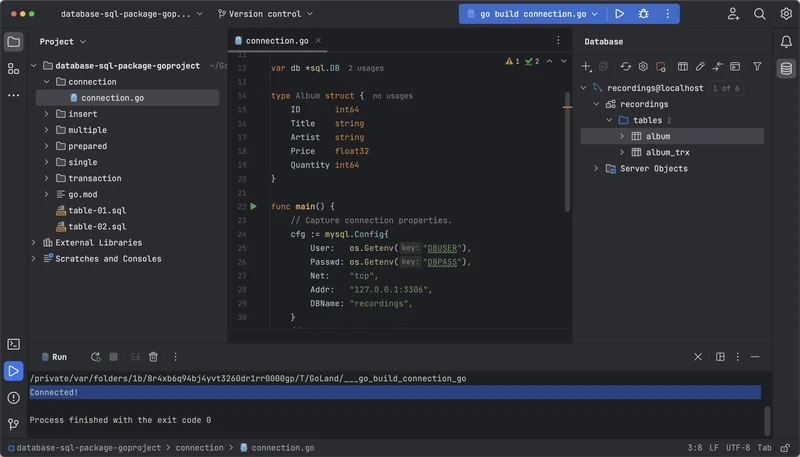Run the connection.go build configuration

pyautogui.click(x=620, y=14)
